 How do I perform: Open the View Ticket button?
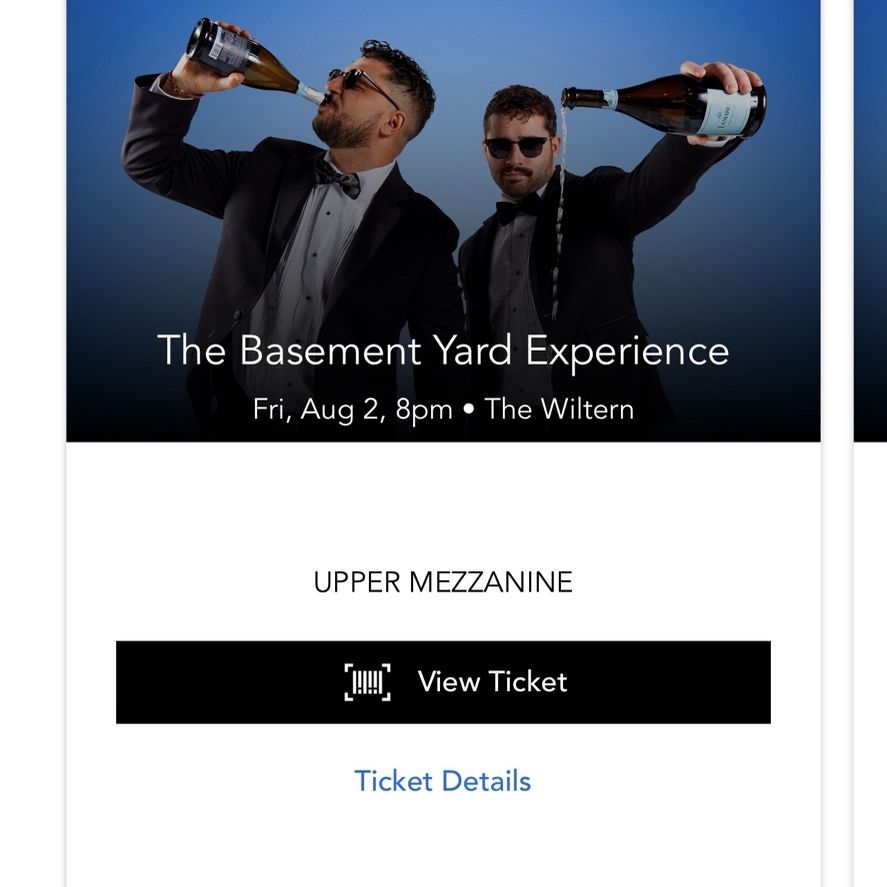[444, 682]
